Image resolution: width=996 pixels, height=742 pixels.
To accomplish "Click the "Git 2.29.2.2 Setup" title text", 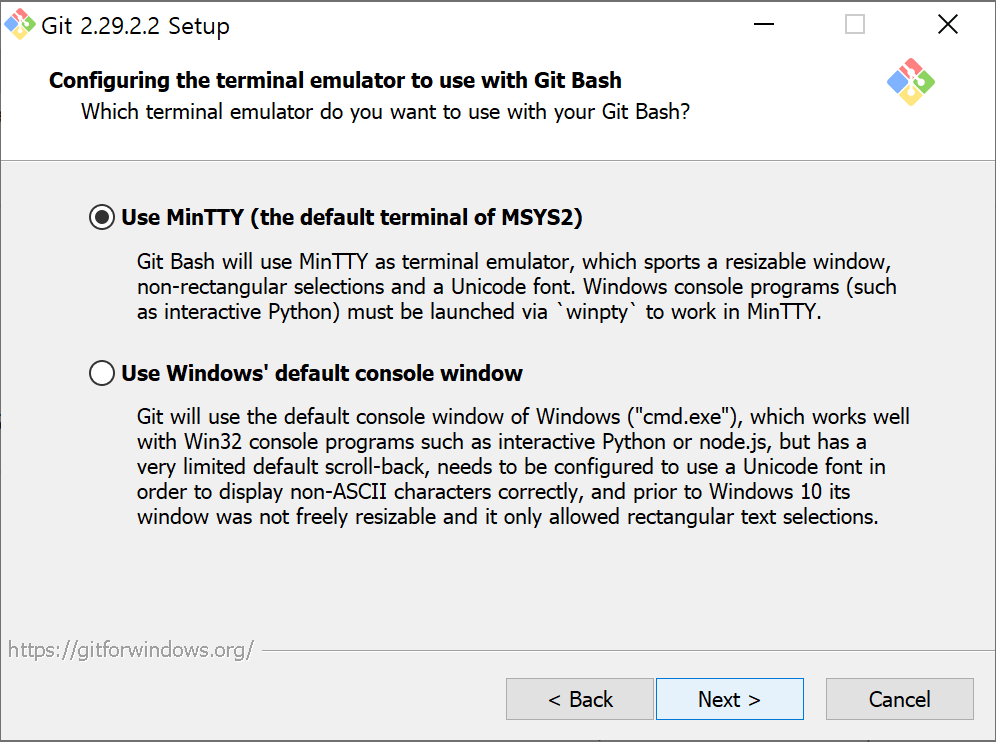I will pyautogui.click(x=135, y=25).
